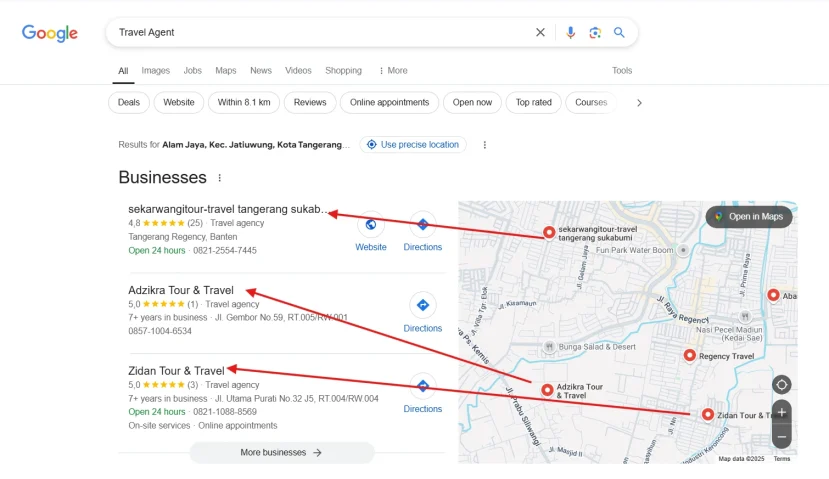Zoom in the map with plus button

(x=781, y=412)
